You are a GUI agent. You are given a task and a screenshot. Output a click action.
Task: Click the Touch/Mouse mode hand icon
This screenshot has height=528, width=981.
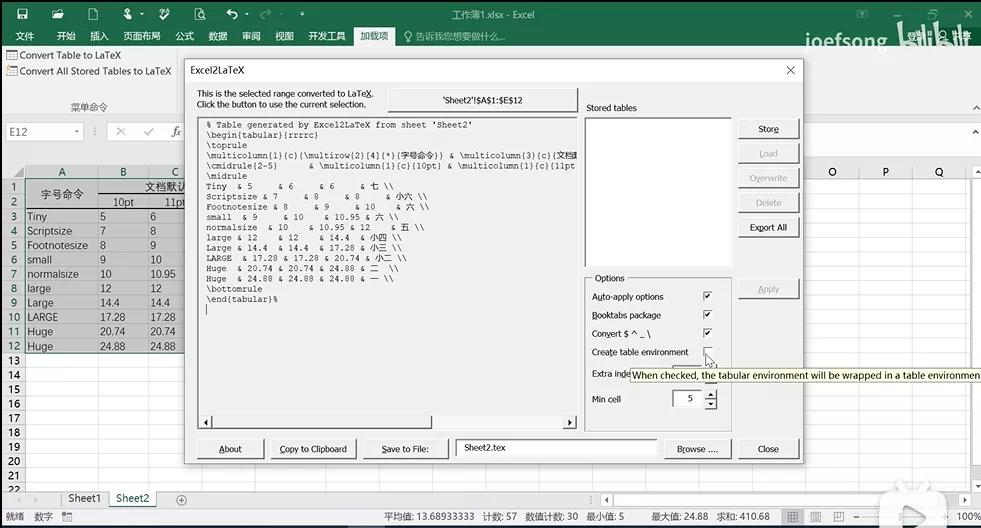click(128, 14)
